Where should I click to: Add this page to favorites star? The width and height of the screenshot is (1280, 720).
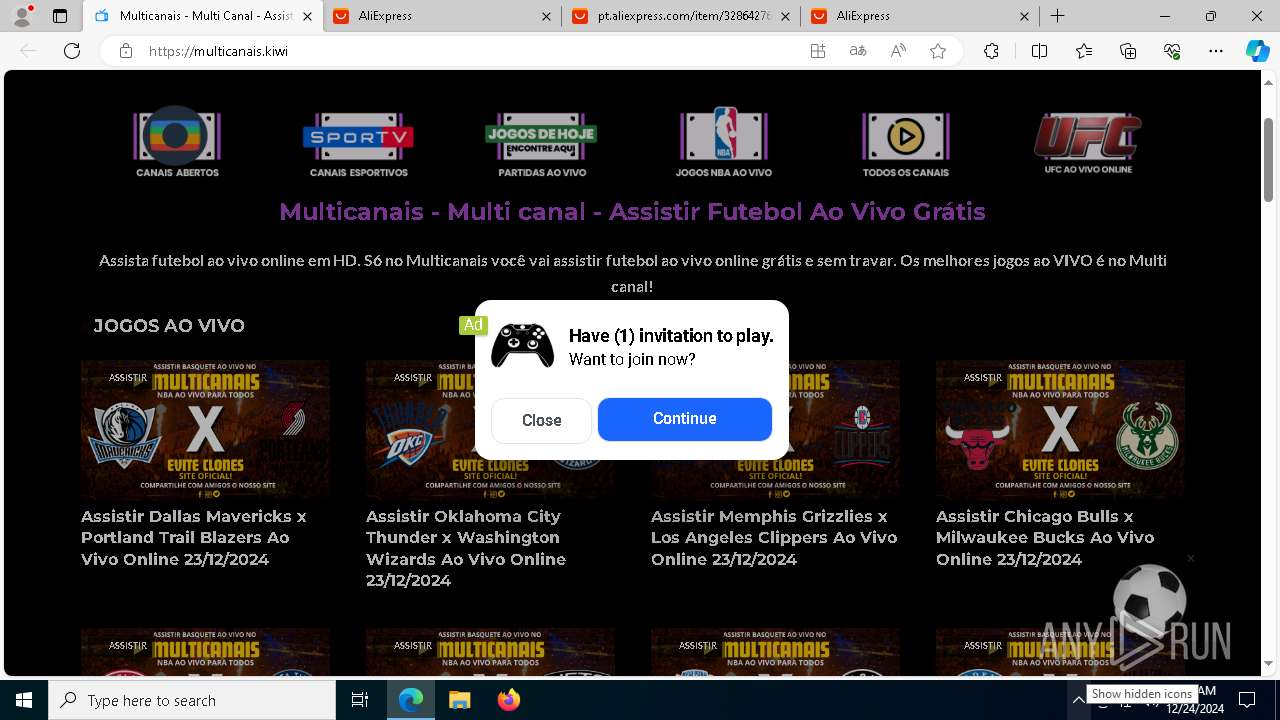938,51
